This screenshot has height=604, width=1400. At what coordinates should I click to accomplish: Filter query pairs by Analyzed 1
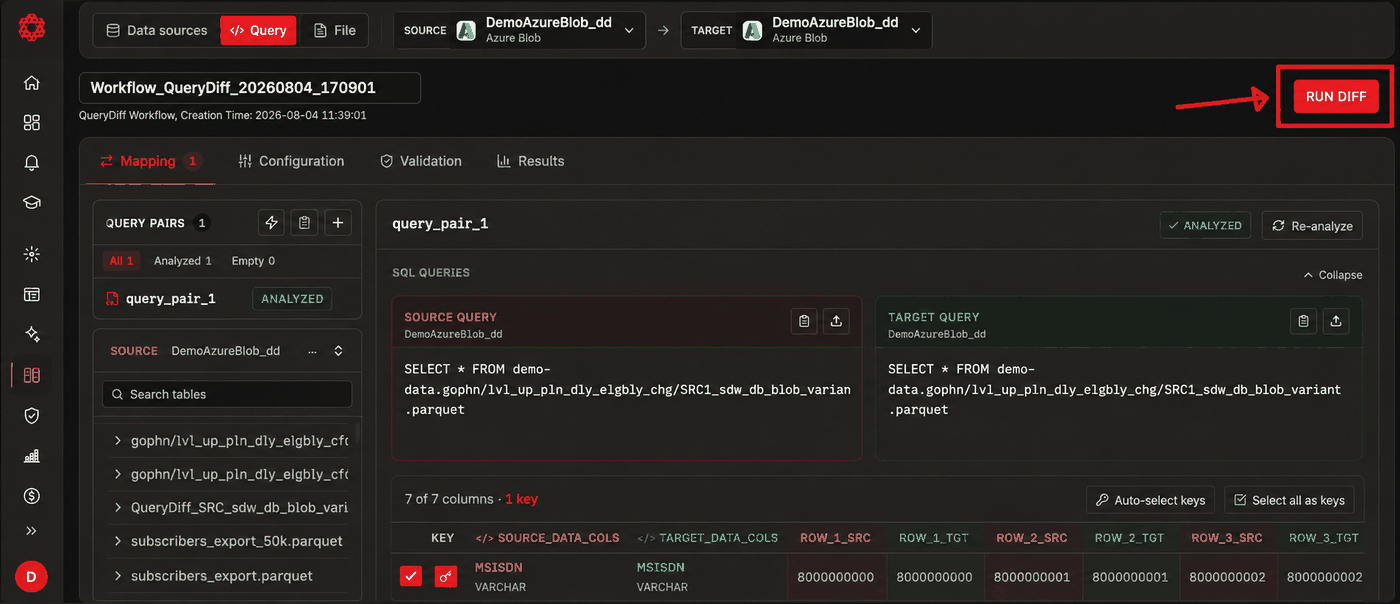pos(183,261)
